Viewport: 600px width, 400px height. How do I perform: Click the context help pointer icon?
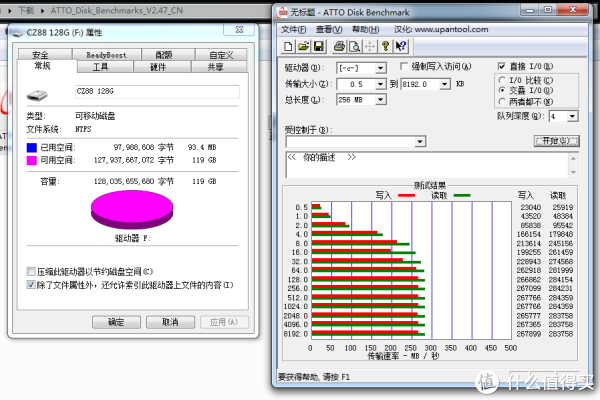(x=400, y=47)
